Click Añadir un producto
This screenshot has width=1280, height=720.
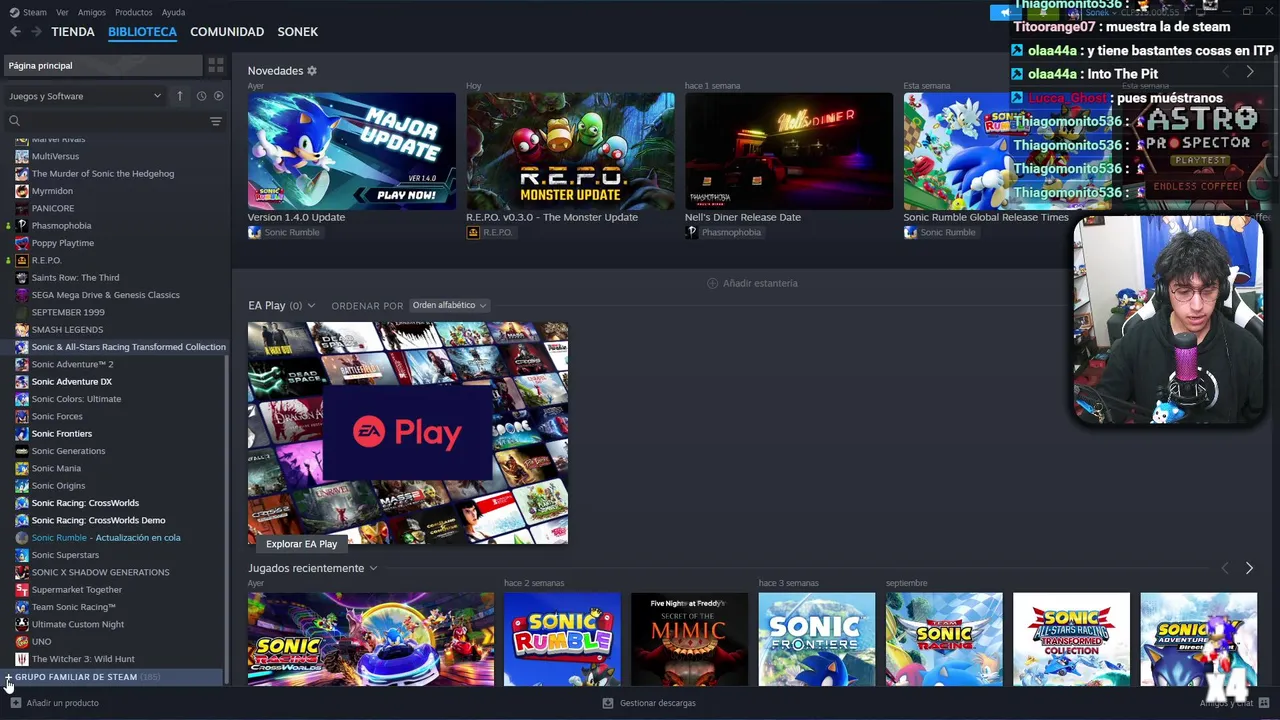tap(62, 703)
